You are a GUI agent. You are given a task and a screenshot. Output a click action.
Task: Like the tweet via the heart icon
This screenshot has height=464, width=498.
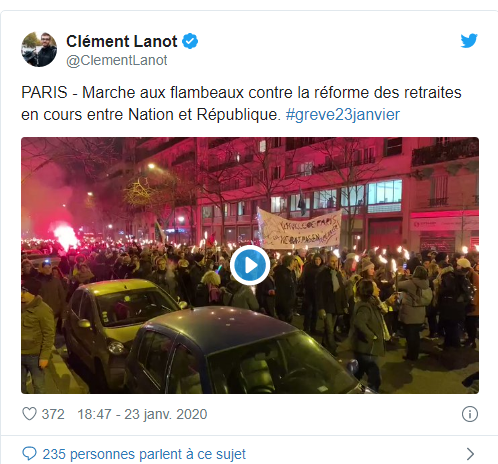click(29, 414)
